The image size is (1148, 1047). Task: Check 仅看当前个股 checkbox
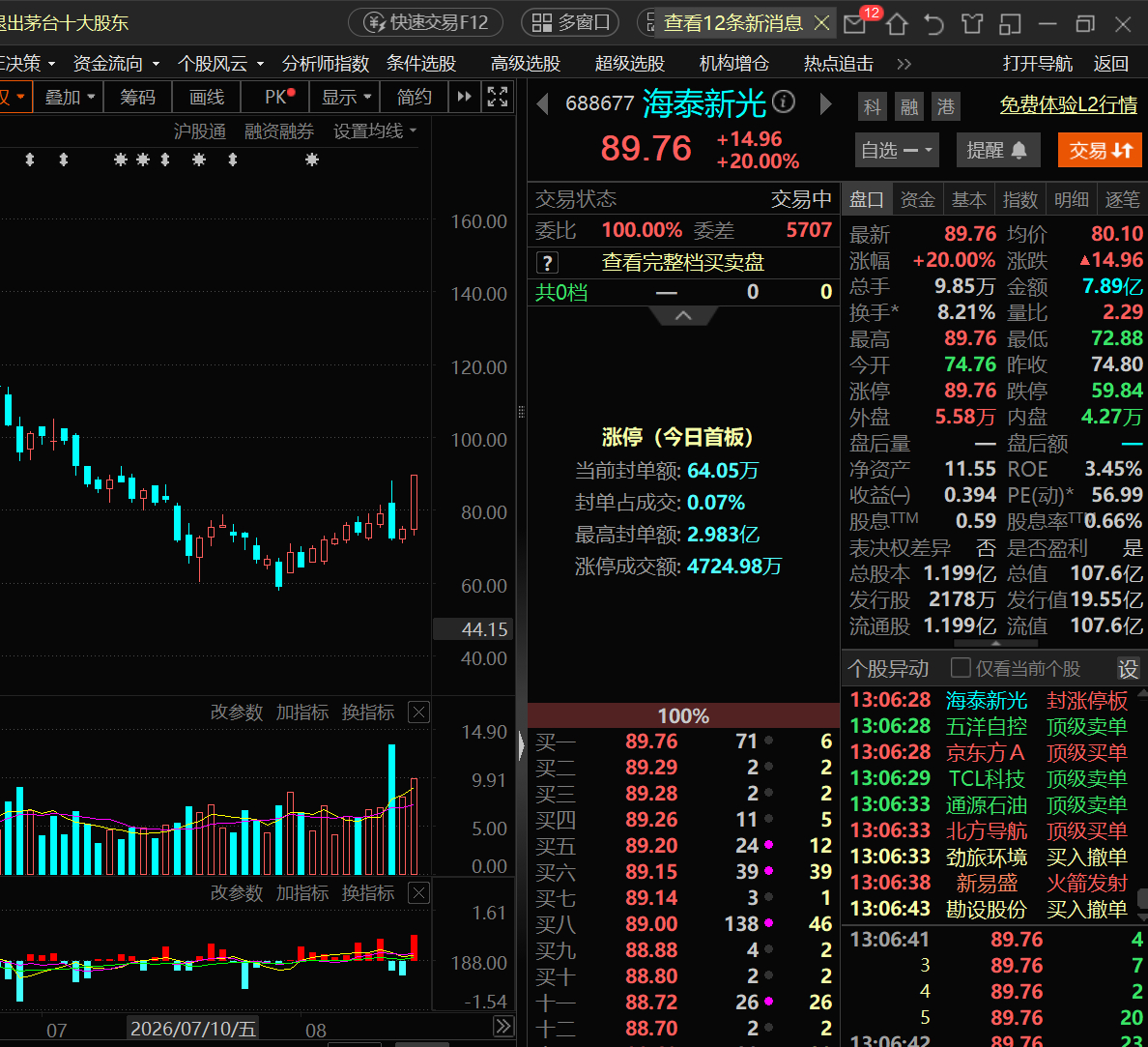(960, 667)
